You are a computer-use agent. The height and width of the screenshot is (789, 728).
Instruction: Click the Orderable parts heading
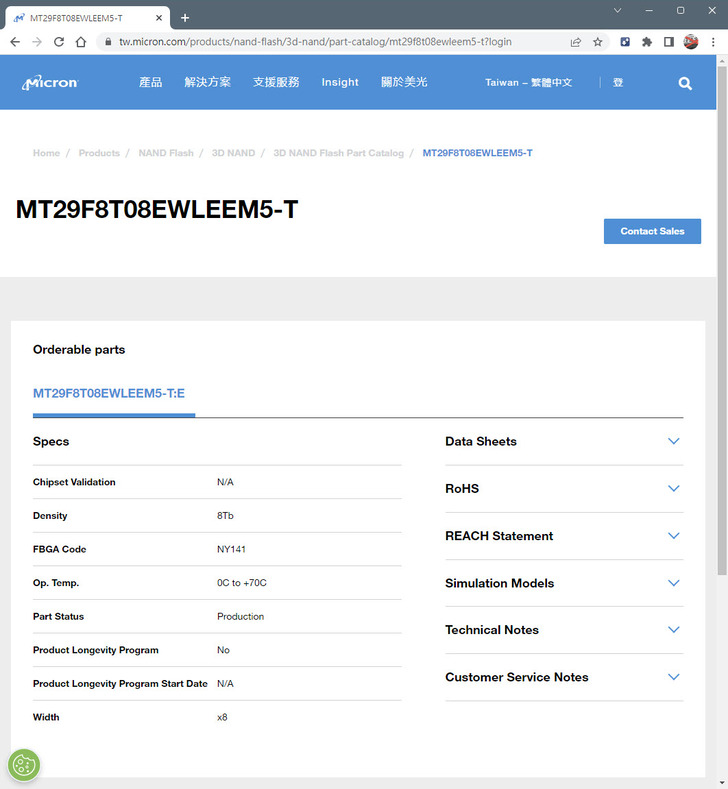pos(79,350)
